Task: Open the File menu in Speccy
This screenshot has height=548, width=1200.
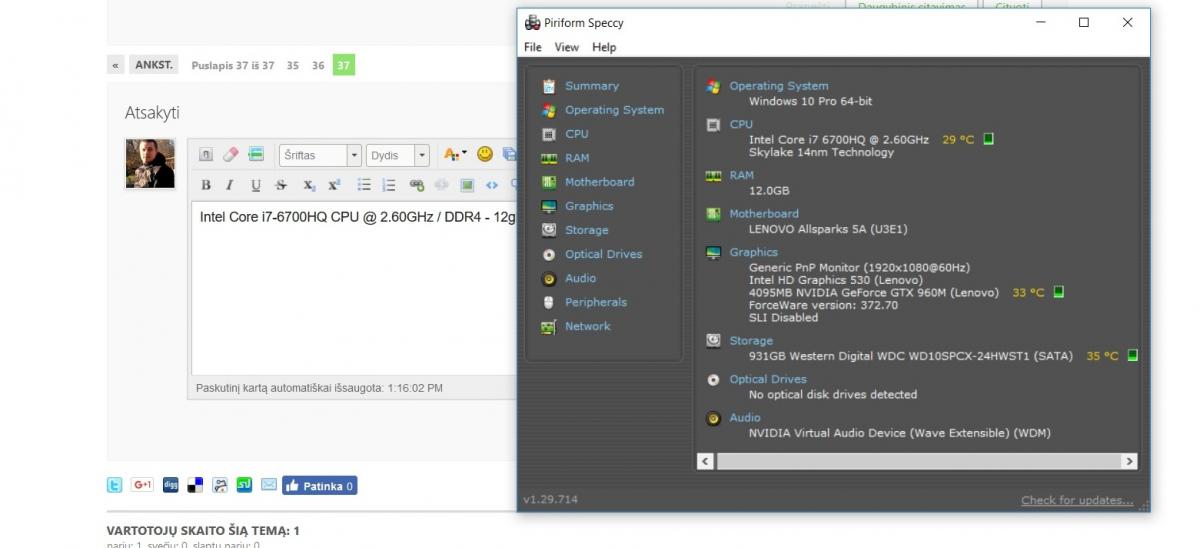Action: tap(533, 47)
